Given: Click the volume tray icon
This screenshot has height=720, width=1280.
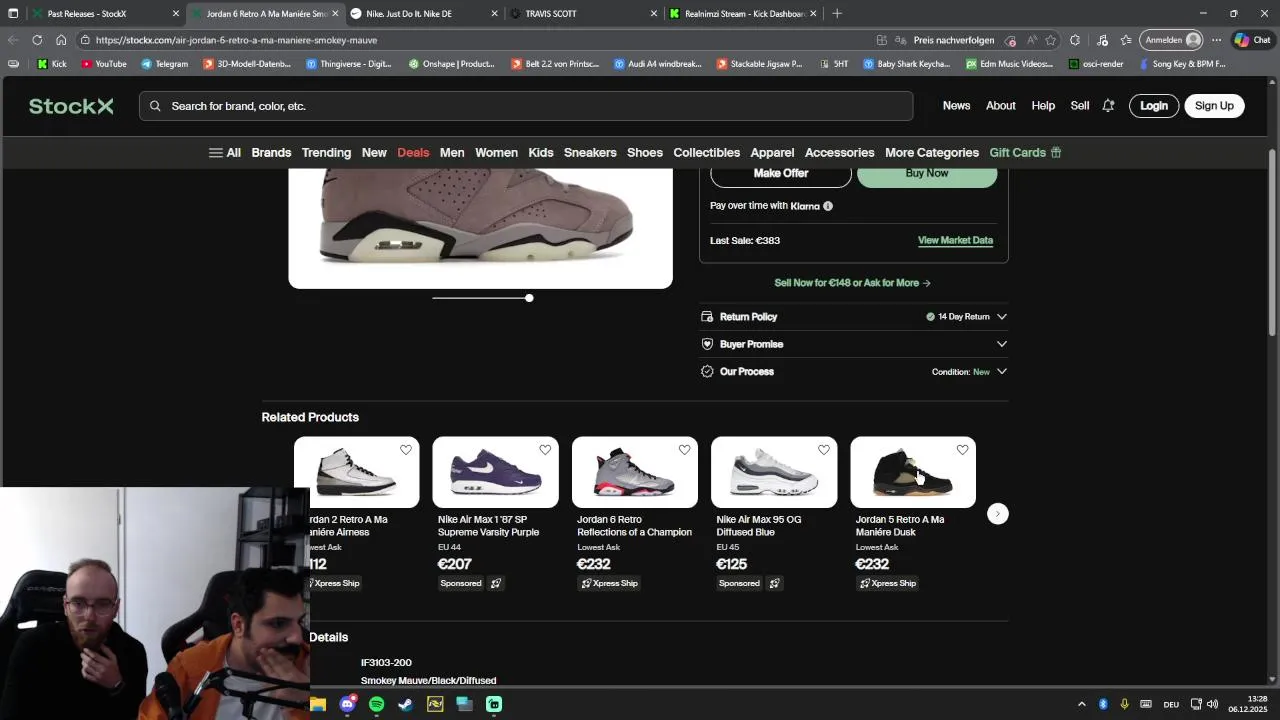Looking at the screenshot, I should point(1212,704).
